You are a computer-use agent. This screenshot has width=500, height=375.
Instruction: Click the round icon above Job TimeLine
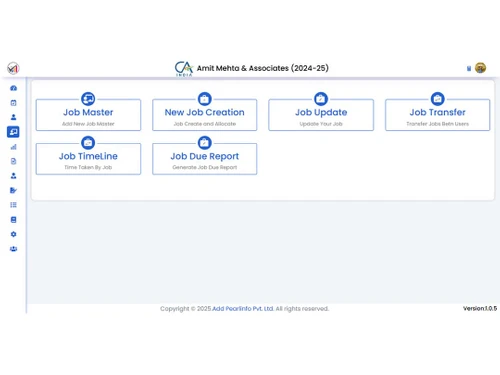[x=88, y=143]
